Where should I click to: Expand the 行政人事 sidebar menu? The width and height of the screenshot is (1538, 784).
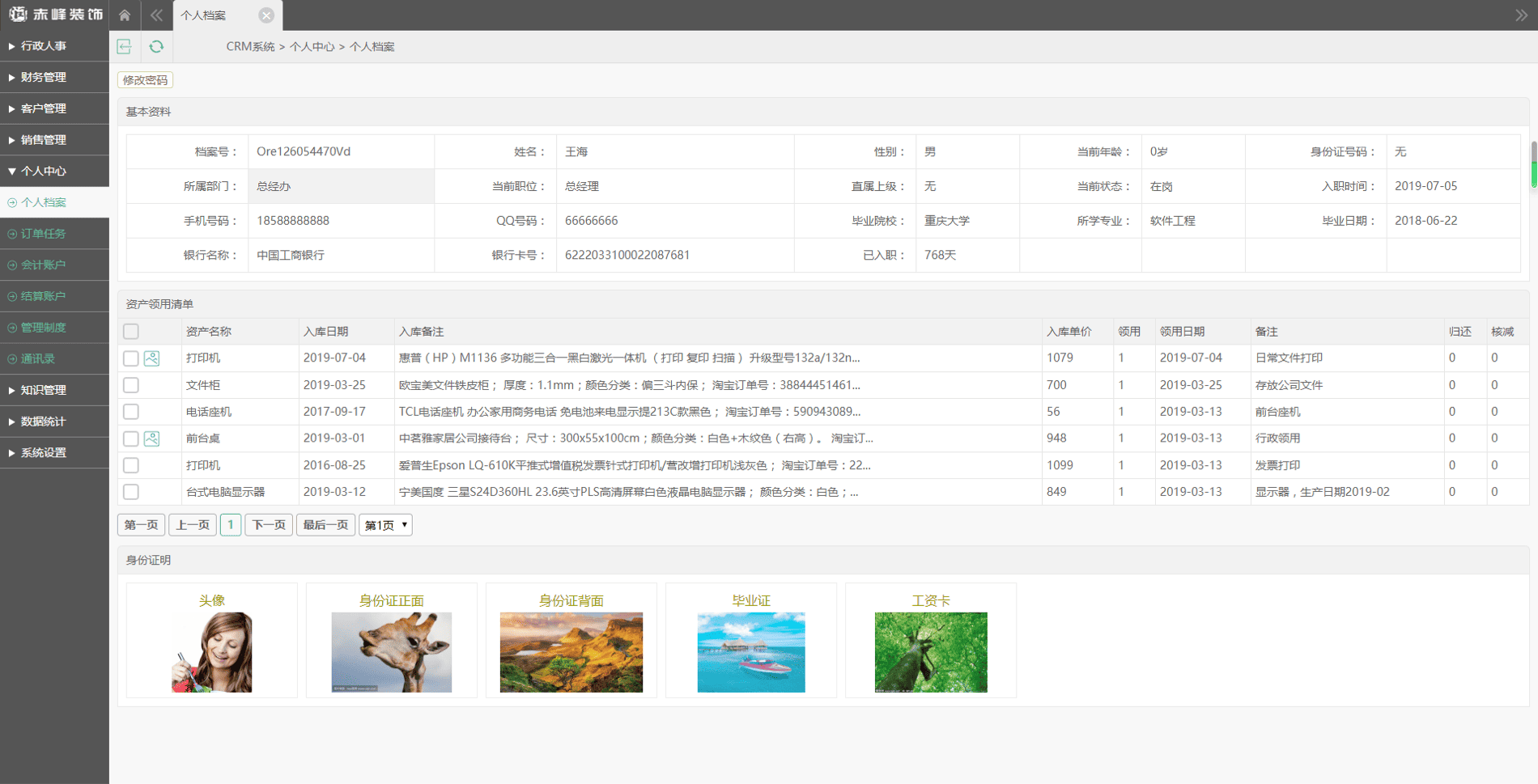coord(54,46)
